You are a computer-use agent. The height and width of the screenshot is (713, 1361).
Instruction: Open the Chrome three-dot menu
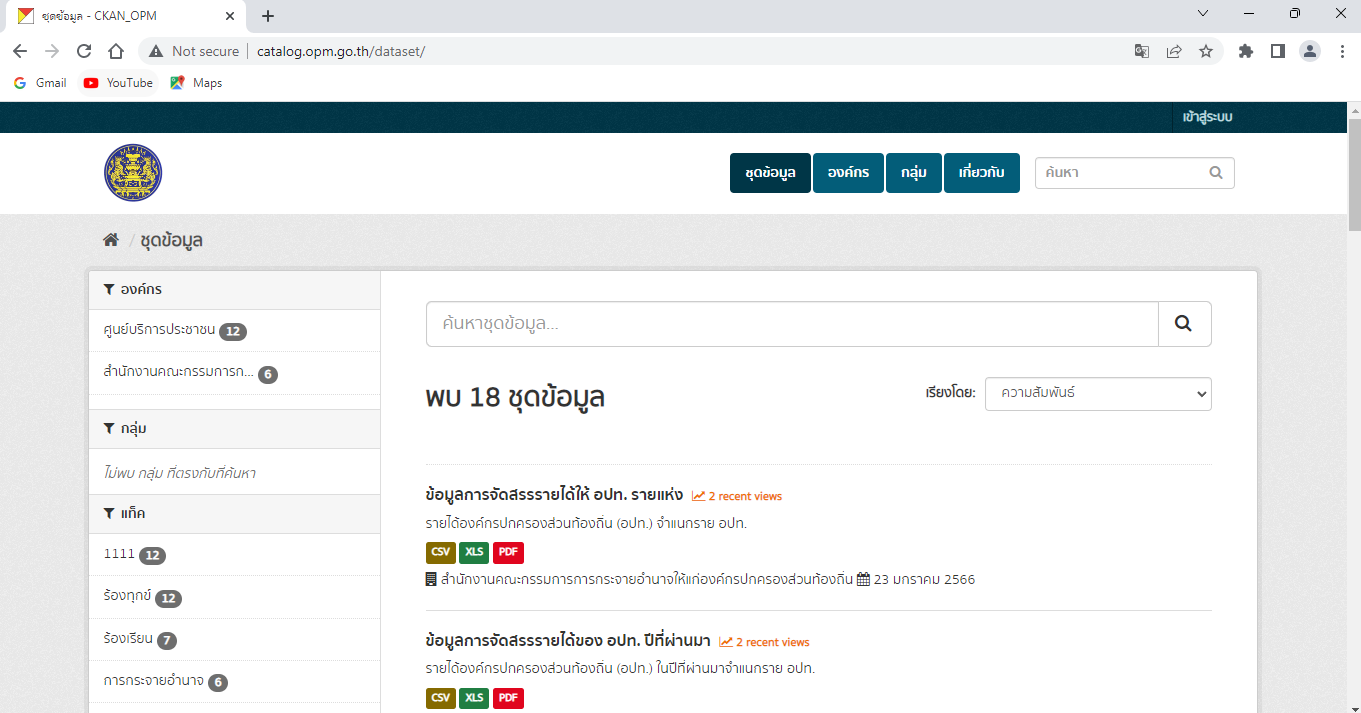click(1341, 51)
